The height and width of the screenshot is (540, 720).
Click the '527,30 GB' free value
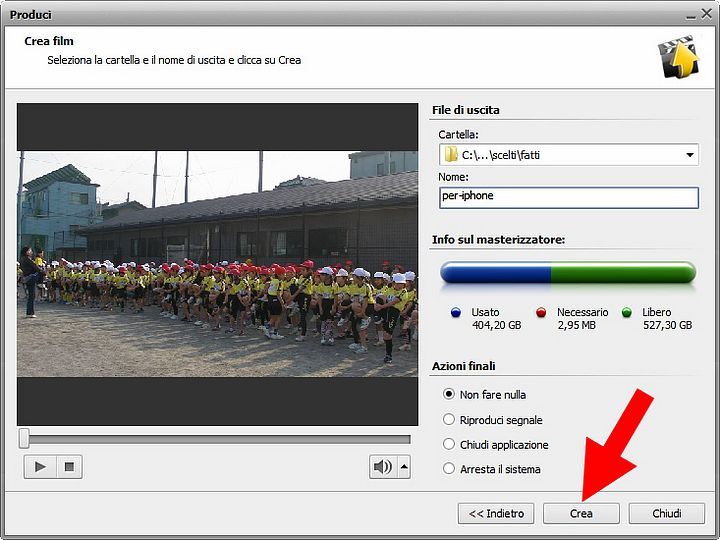point(667,326)
